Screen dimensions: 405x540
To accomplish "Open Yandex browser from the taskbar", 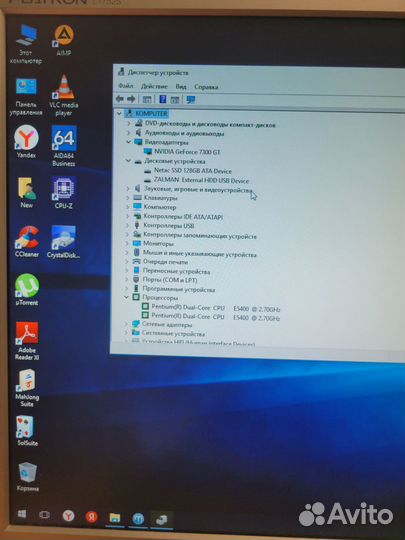I will coord(69,516).
